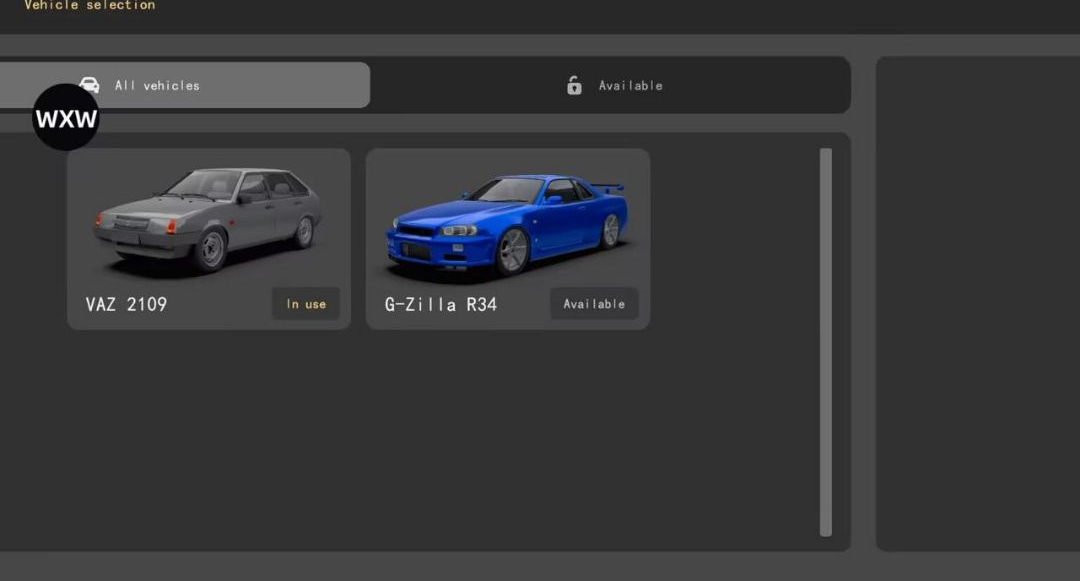Click the G-Zilla R34 name label

[x=441, y=304]
